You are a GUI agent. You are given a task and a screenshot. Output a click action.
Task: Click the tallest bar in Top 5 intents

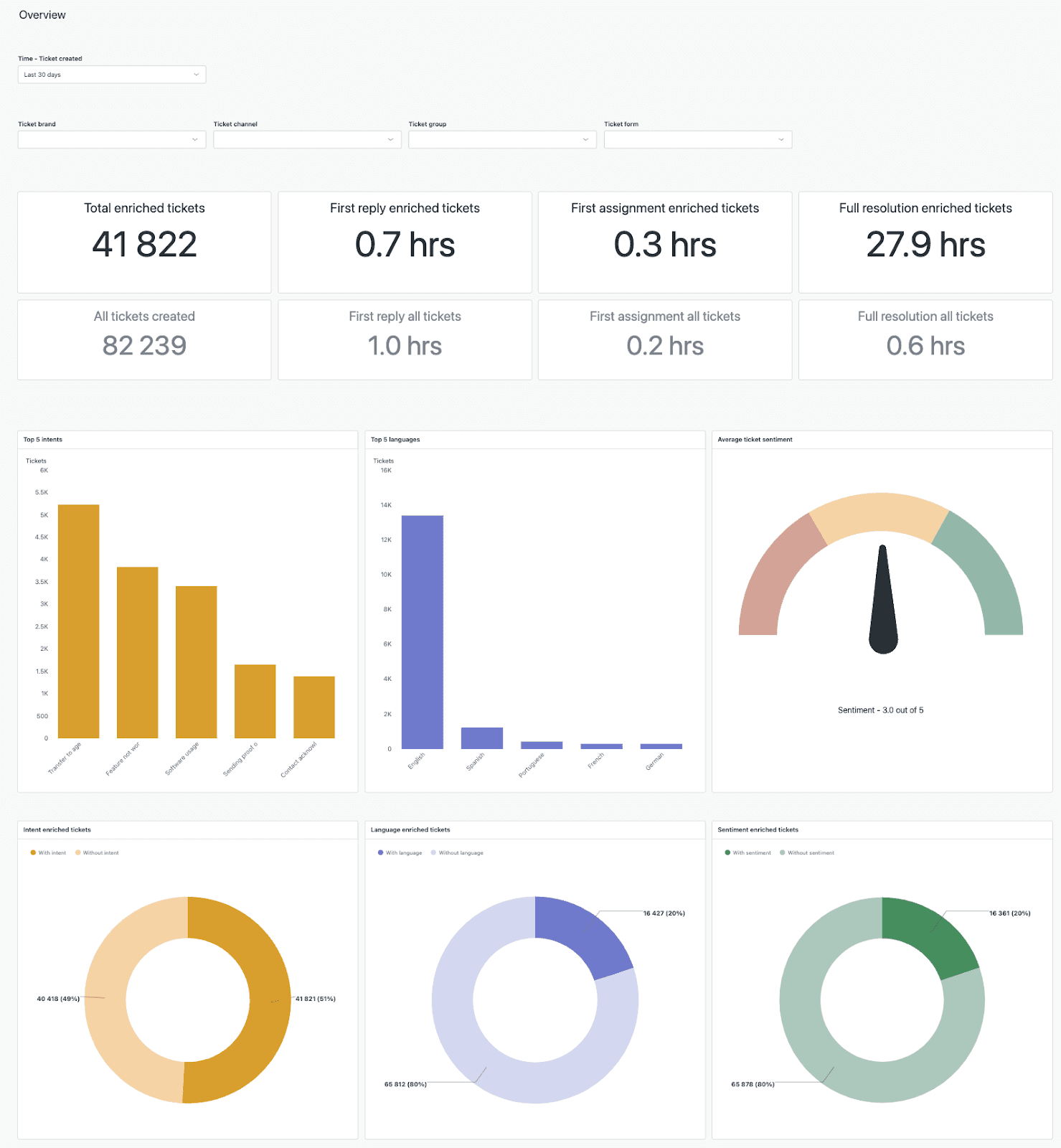[x=78, y=621]
